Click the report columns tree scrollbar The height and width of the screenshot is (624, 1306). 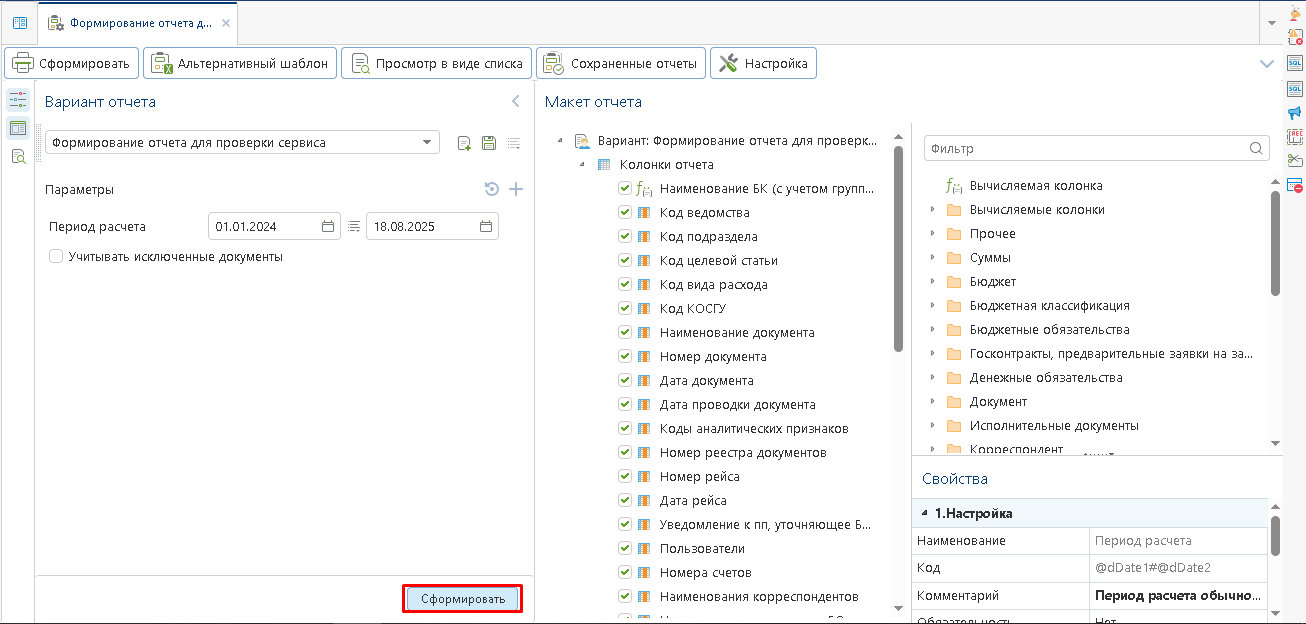coord(898,250)
